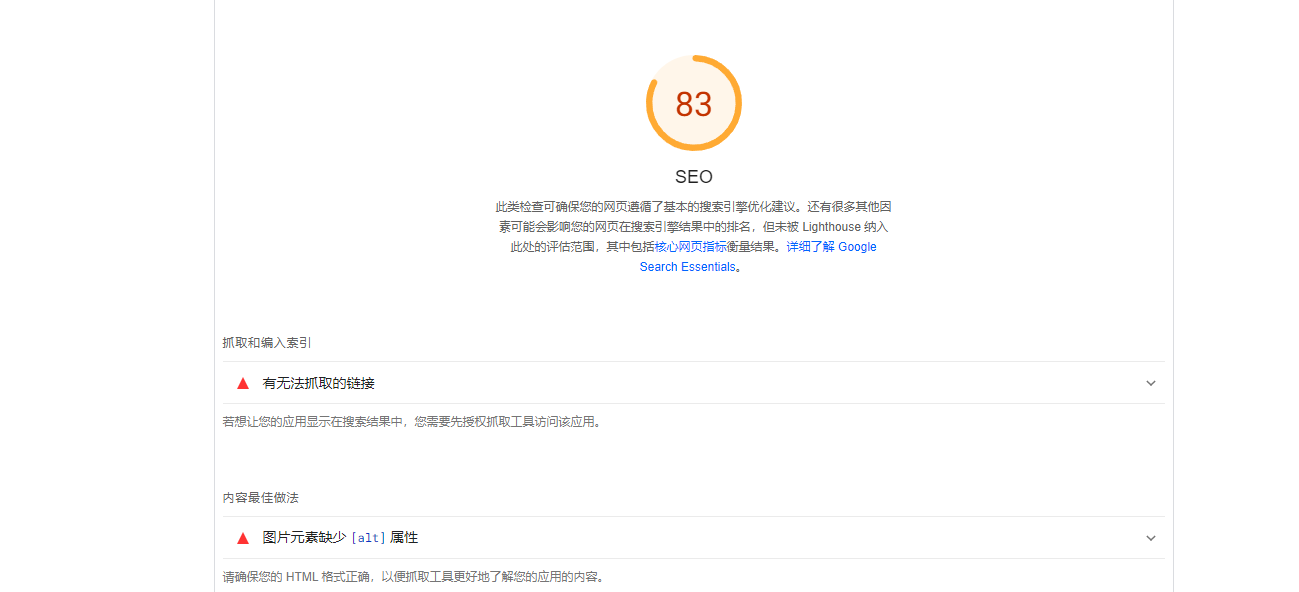Click the red warning triangle beside 图片元素缺少 audit

click(242, 538)
